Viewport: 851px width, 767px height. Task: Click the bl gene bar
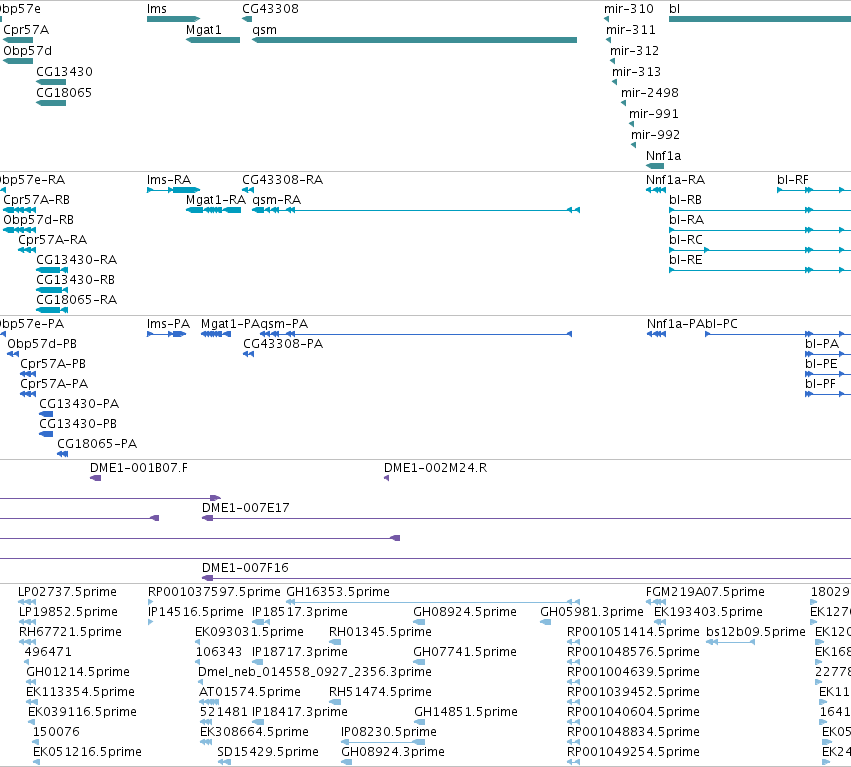[x=760, y=20]
